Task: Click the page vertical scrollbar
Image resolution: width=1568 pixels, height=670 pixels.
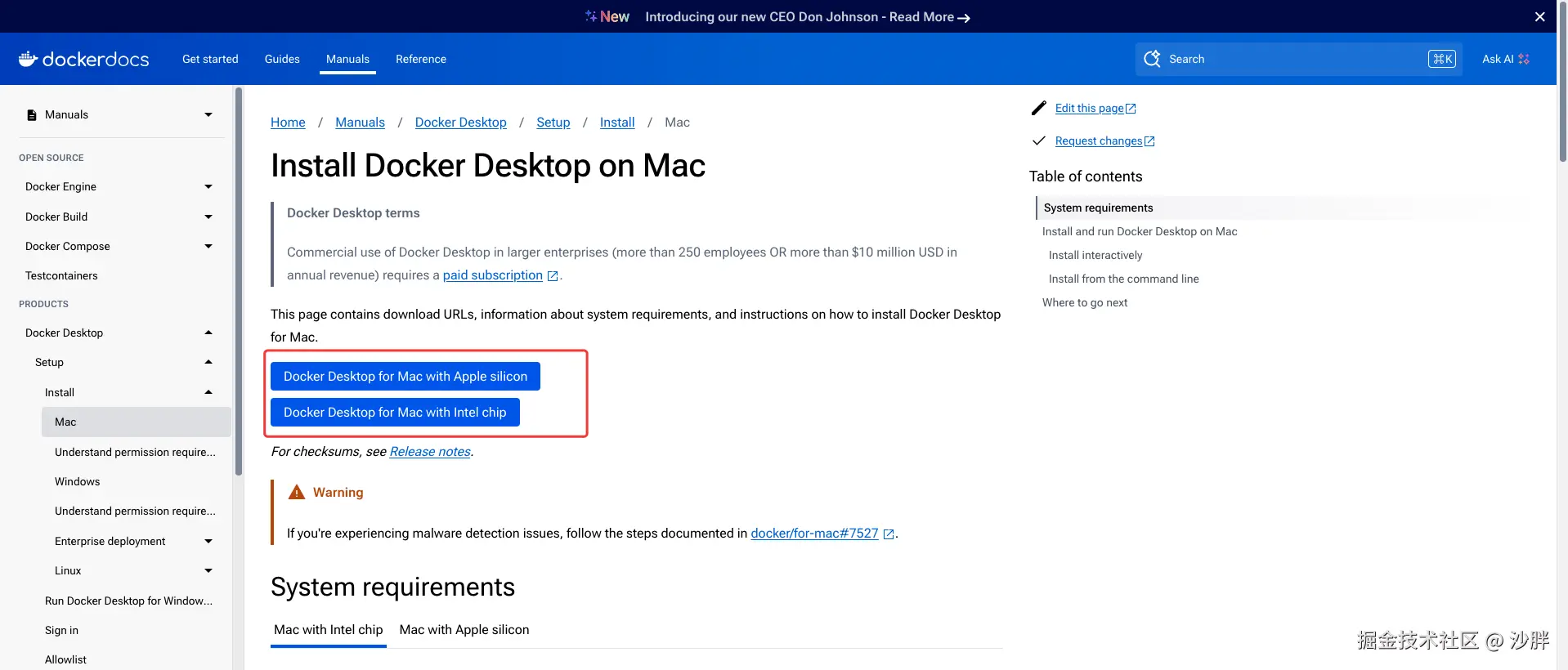Action: (x=1562, y=82)
